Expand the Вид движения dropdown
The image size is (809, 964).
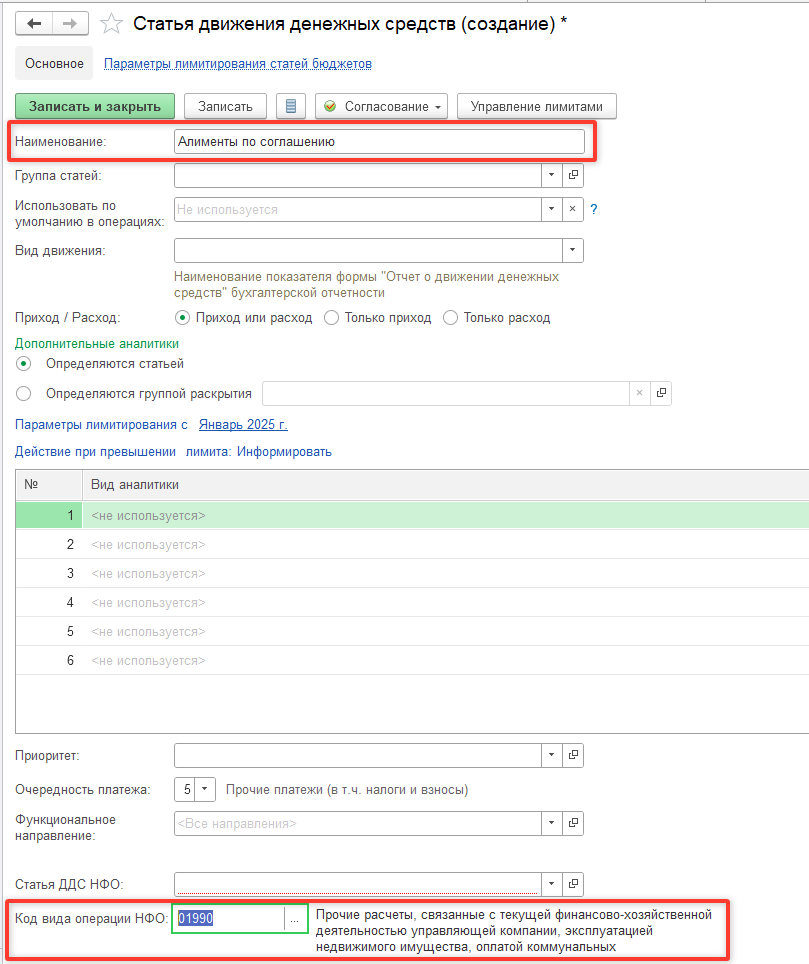(x=573, y=250)
